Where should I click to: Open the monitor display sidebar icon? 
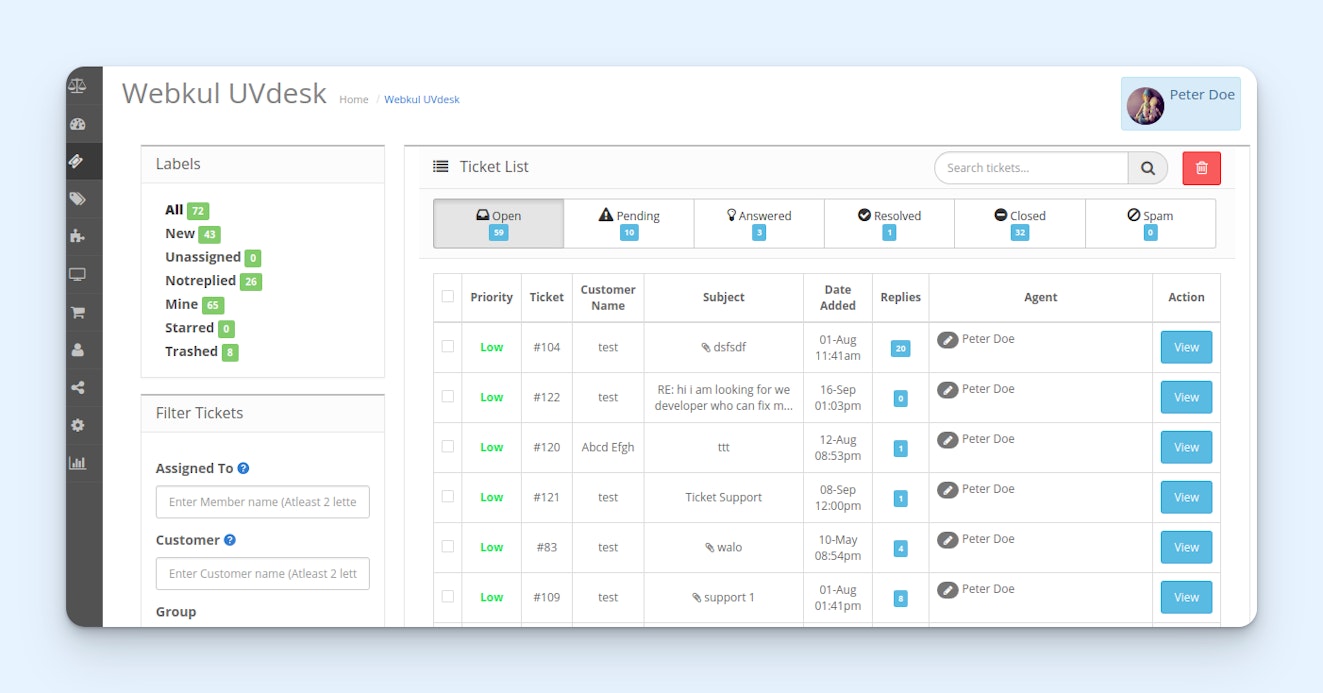pyautogui.click(x=77, y=274)
